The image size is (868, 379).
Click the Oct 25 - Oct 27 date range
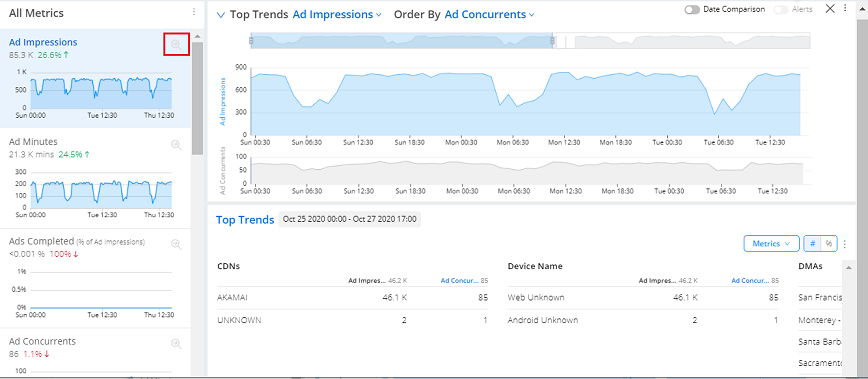coord(349,219)
